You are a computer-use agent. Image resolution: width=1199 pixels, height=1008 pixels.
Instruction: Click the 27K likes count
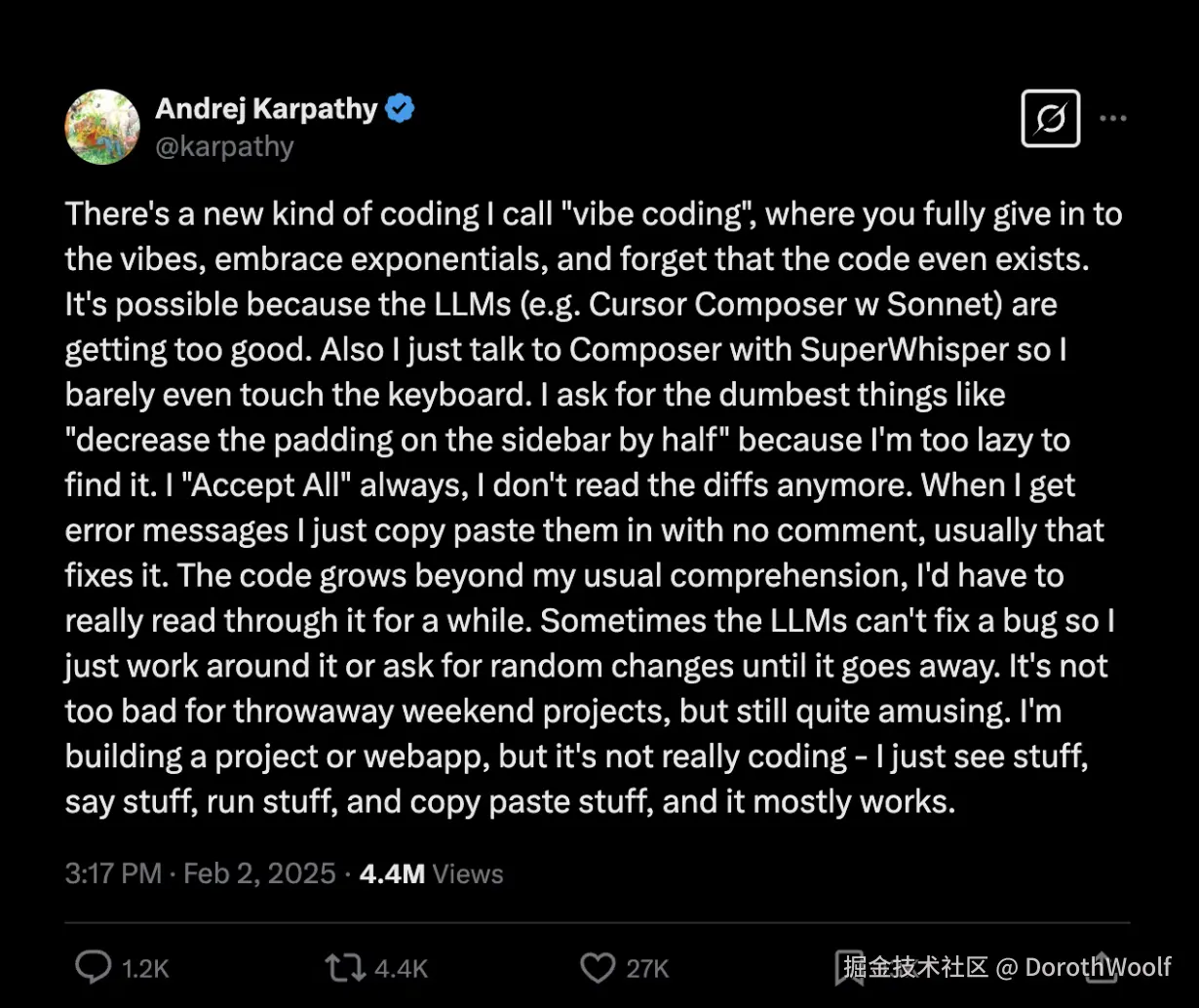coord(647,968)
